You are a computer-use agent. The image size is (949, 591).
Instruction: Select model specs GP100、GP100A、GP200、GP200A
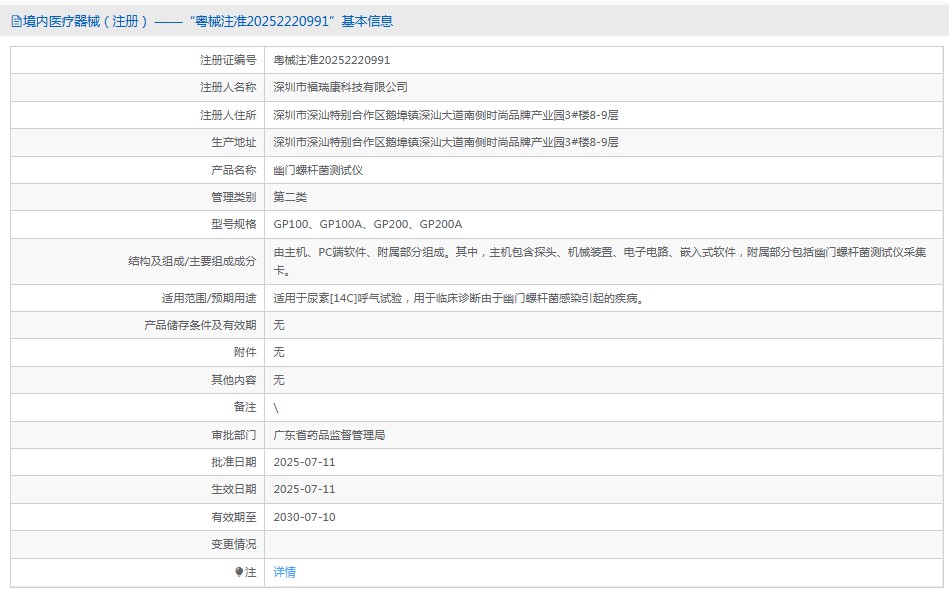click(368, 225)
